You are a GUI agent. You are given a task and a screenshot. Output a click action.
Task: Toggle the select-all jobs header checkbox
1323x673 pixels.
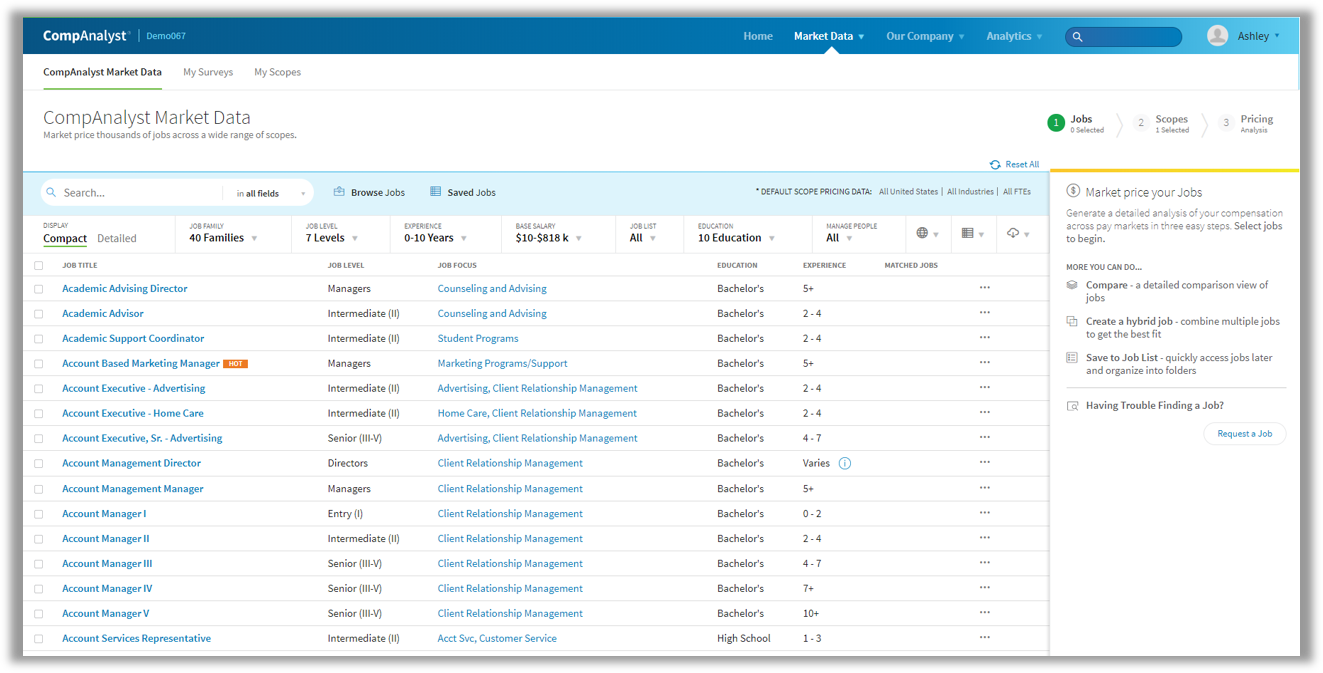click(x=39, y=266)
